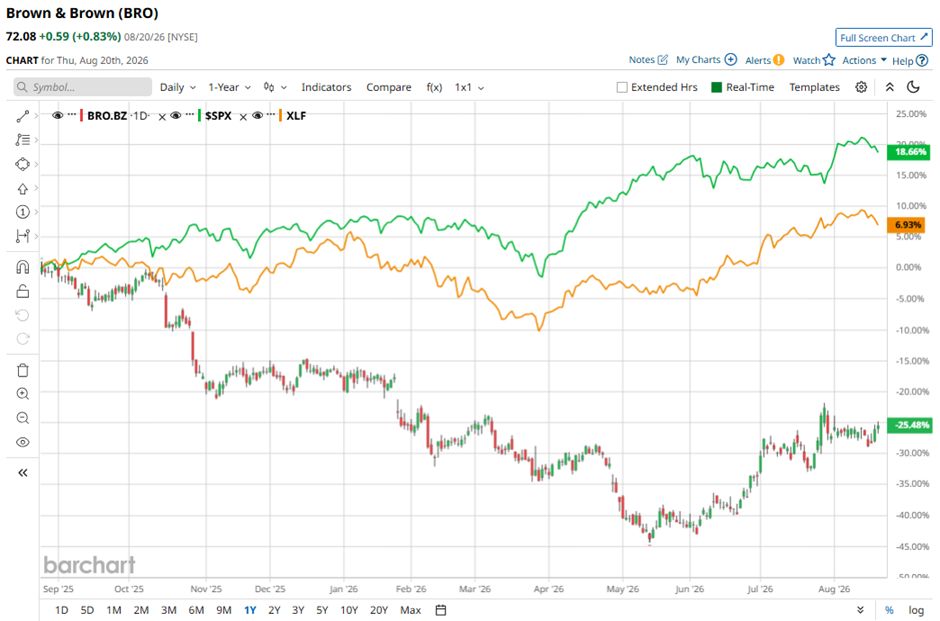Zoom out with the minus magnifier icon
The image size is (940, 621).
[x=23, y=418]
